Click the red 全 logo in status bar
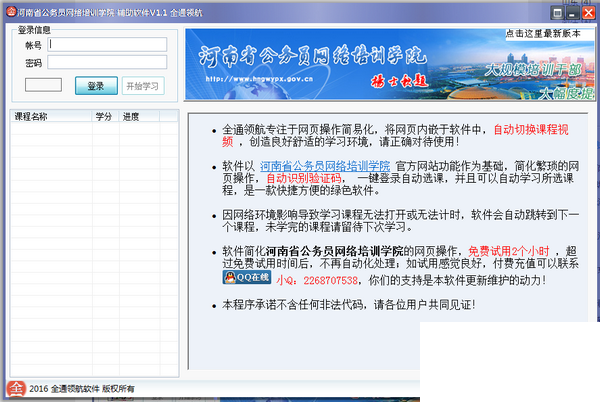Screen dimensions: 600x402 (x=16, y=389)
